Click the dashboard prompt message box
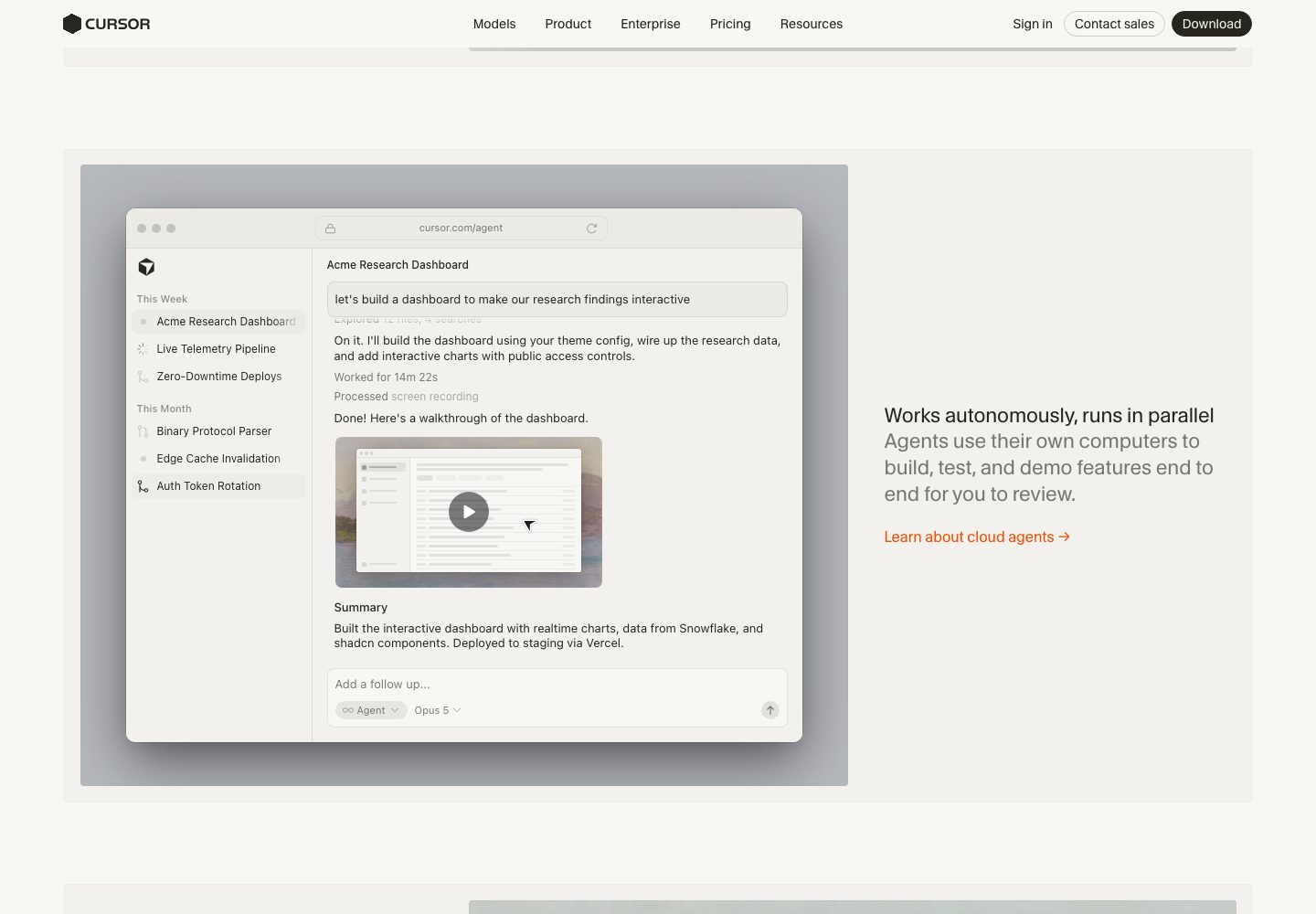 [x=557, y=300]
